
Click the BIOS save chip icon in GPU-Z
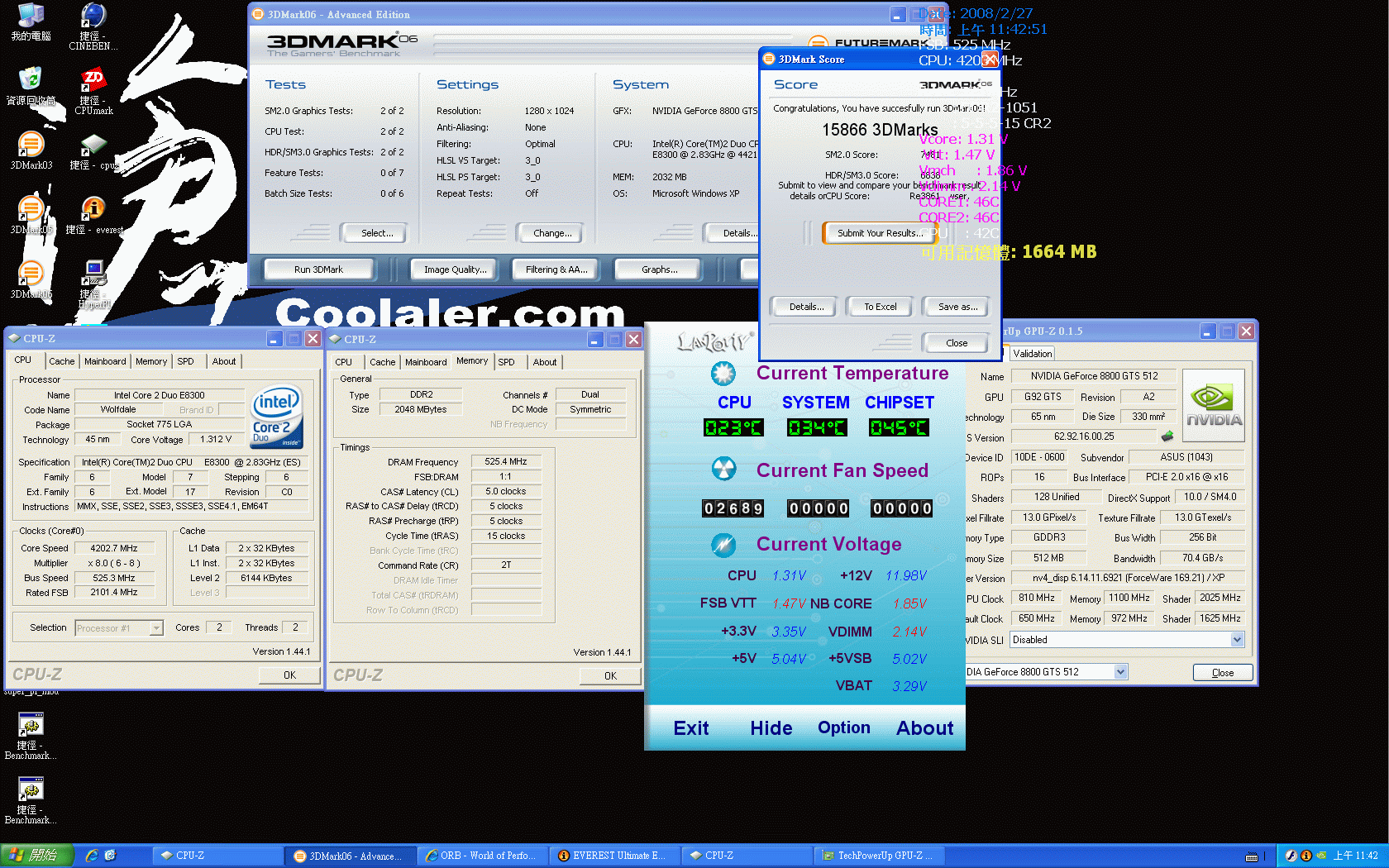pyautogui.click(x=1167, y=436)
